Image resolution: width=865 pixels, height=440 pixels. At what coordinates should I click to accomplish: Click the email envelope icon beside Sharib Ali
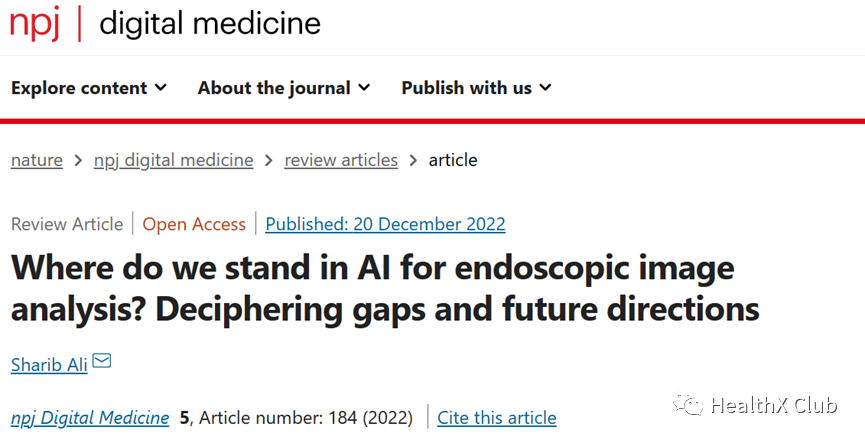(x=102, y=361)
